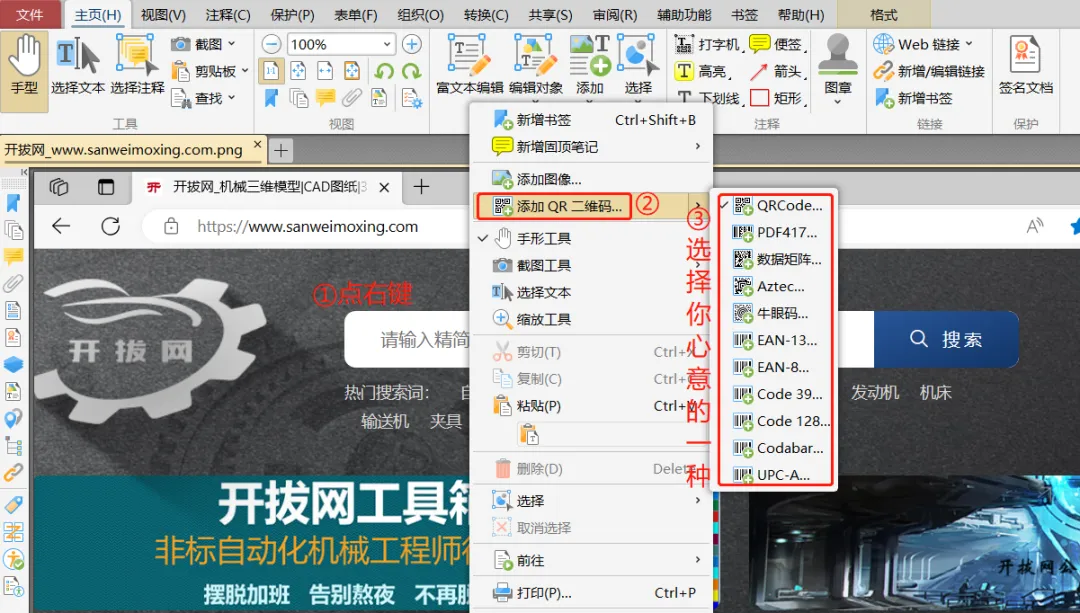Switch to Protect (保护) ribbon tab
1080x613 pixels.
tap(293, 14)
